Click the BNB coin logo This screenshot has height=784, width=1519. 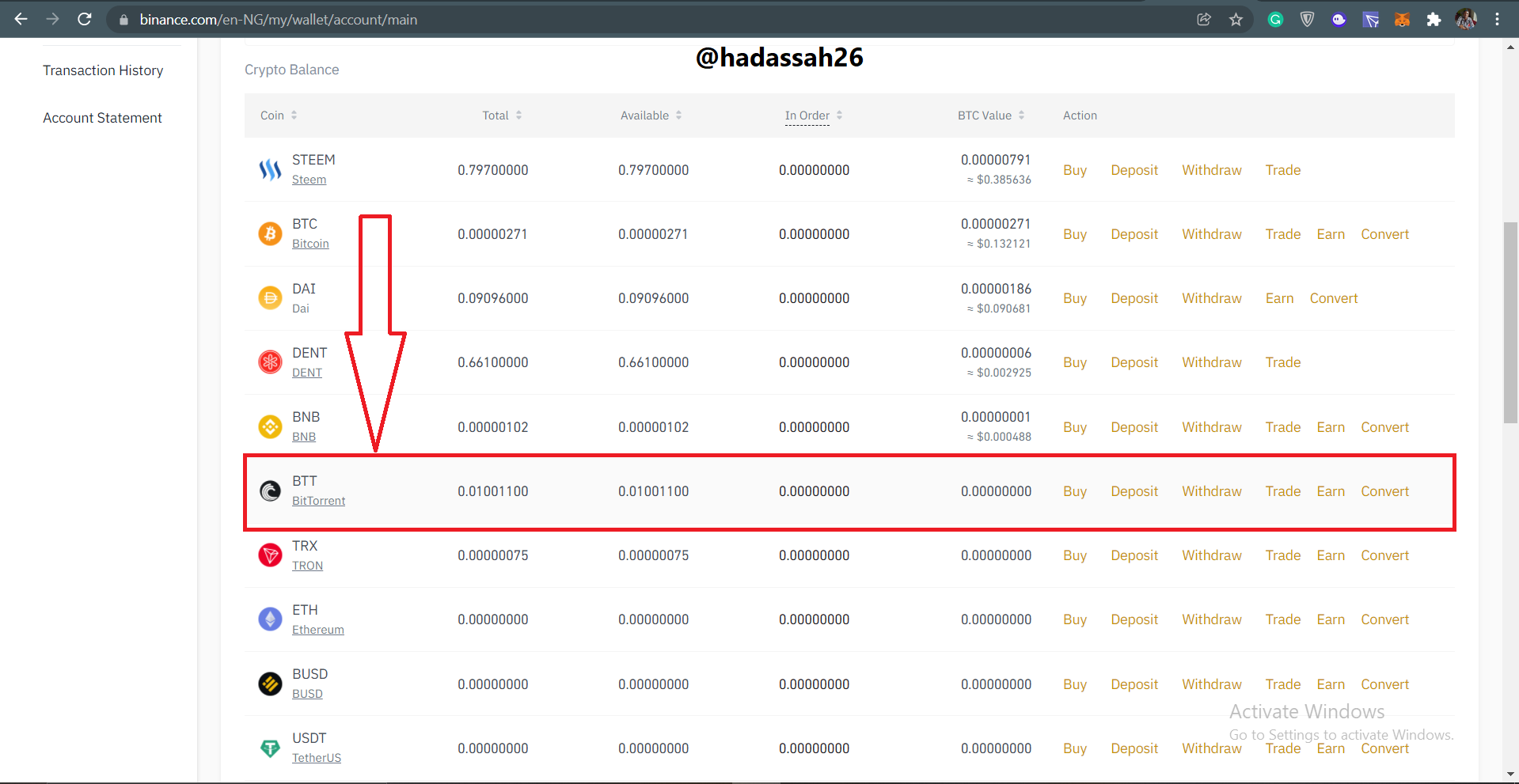tap(270, 426)
